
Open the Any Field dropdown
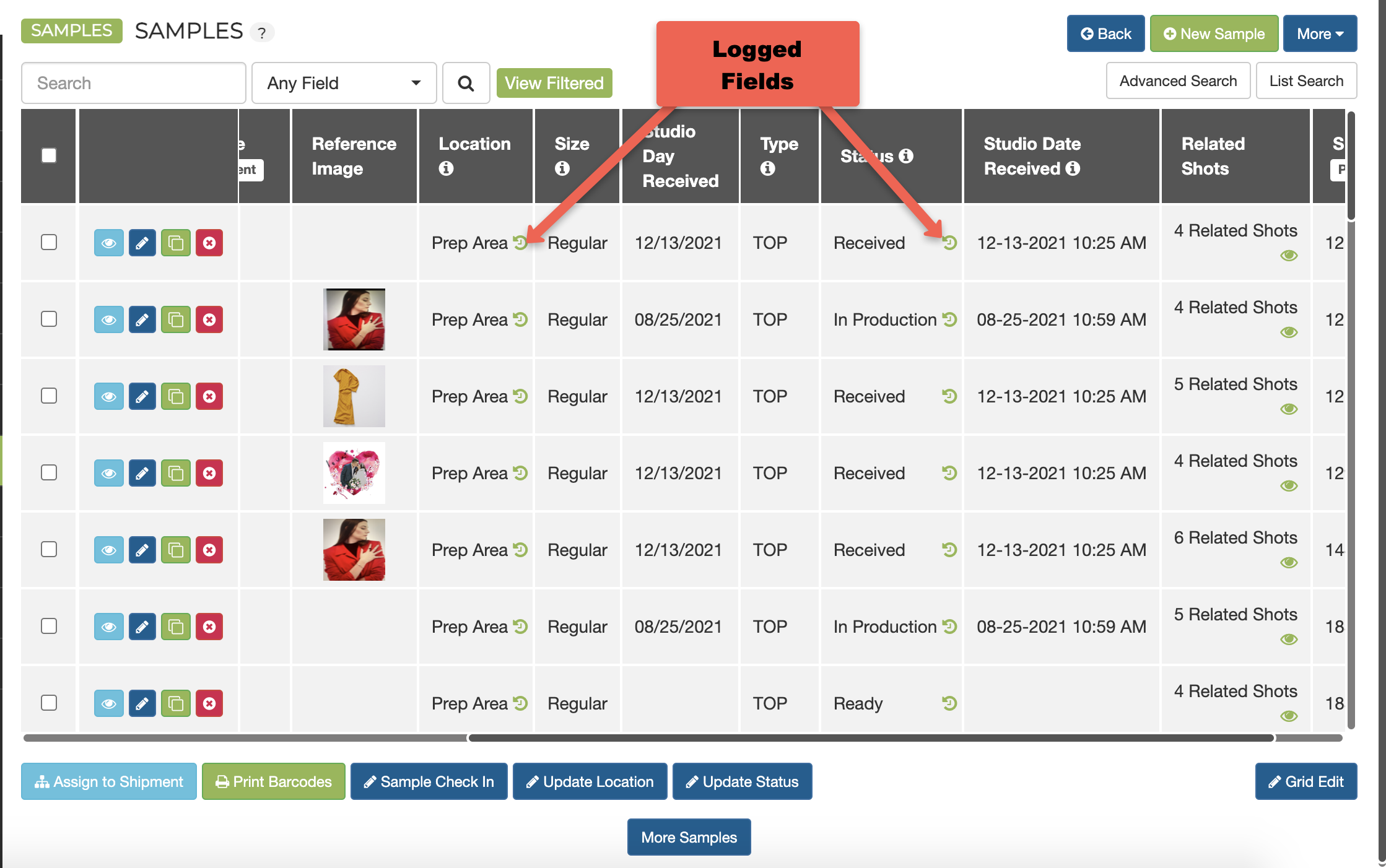(x=344, y=83)
